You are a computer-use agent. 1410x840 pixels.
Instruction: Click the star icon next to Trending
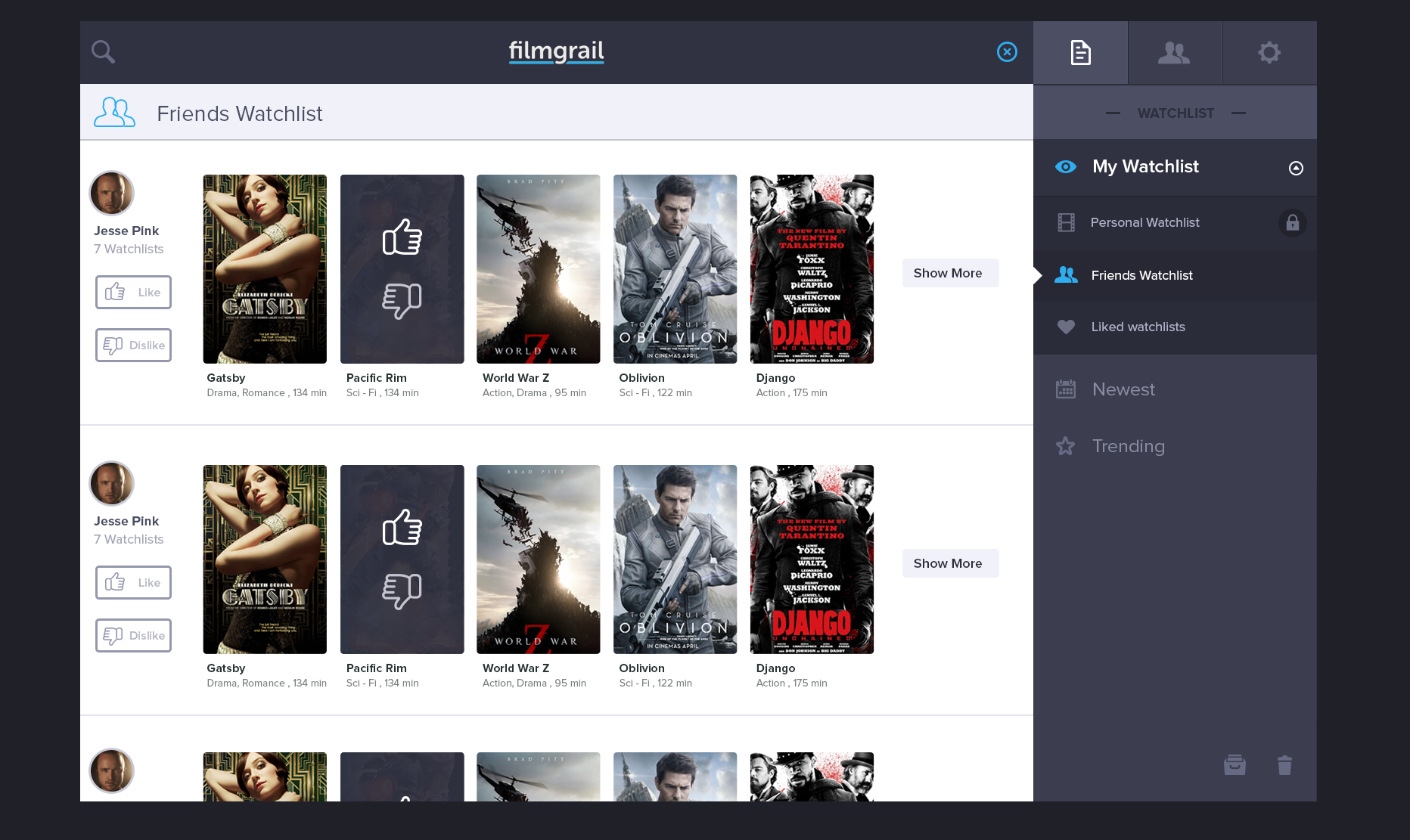(x=1065, y=446)
